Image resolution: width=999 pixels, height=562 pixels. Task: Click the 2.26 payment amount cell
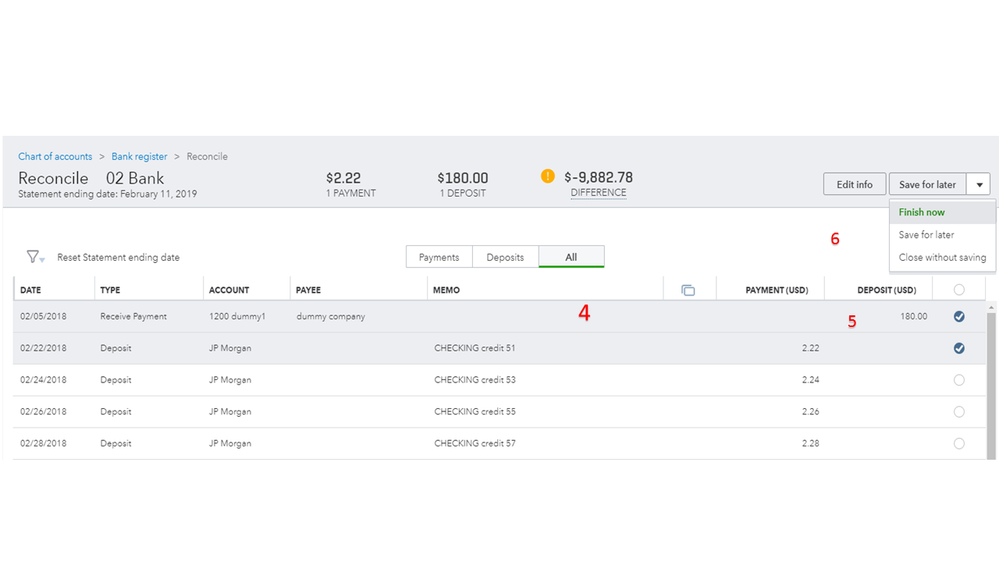[810, 412]
